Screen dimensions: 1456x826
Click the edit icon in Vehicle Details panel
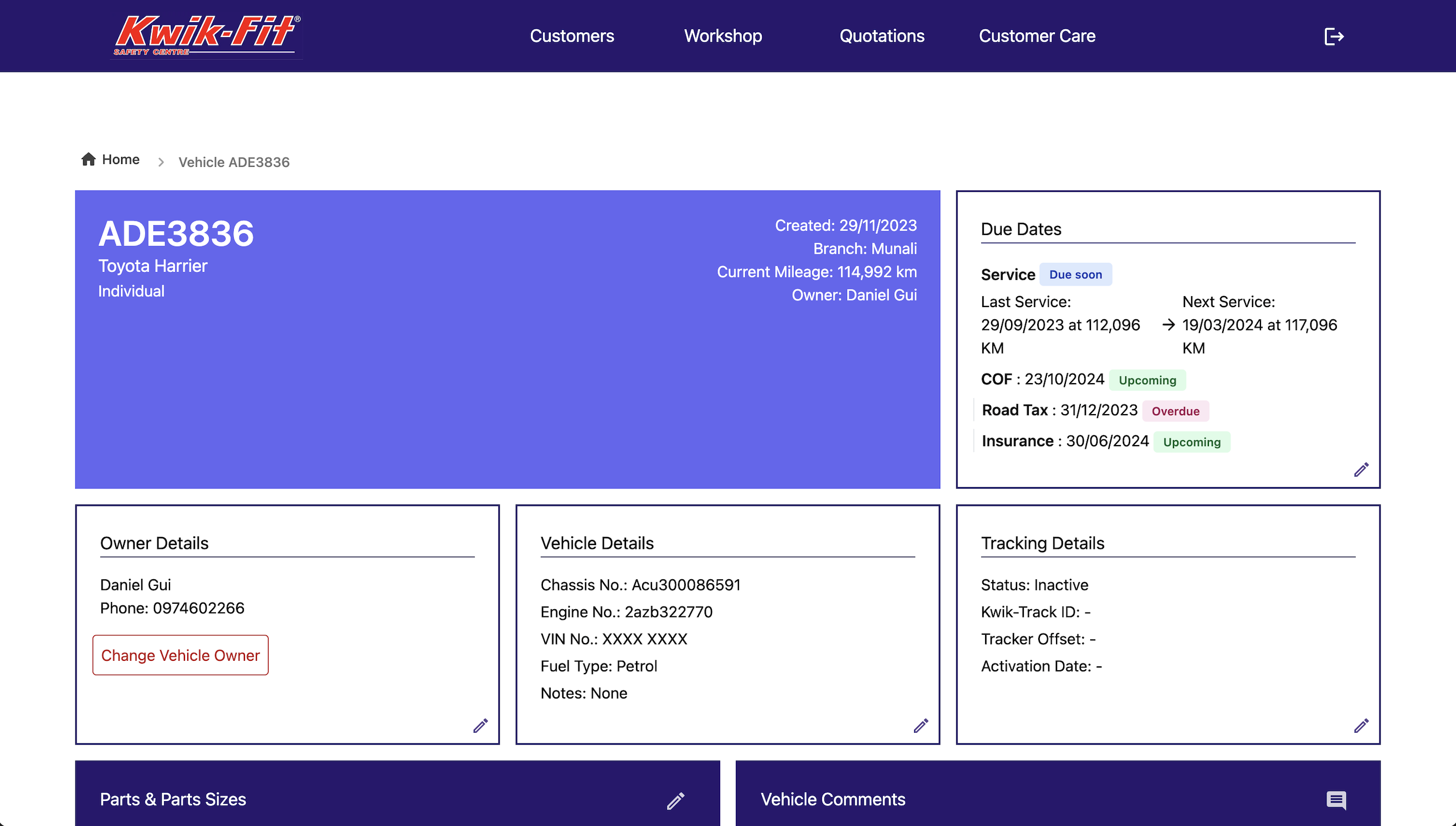920,725
